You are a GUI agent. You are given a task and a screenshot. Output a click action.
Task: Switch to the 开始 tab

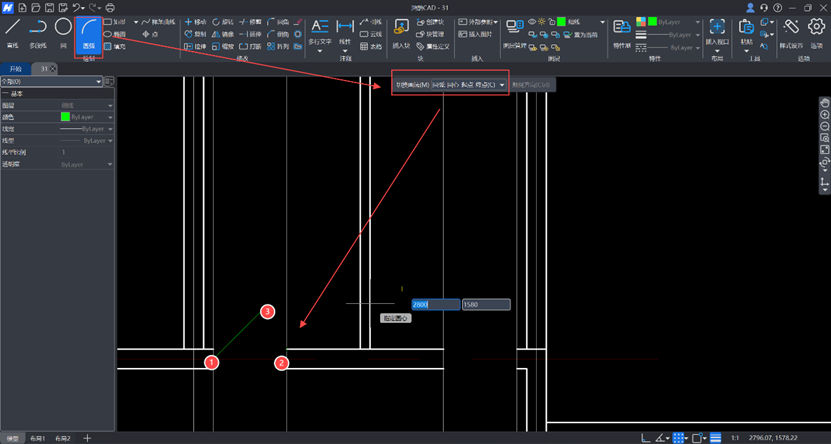point(15,69)
